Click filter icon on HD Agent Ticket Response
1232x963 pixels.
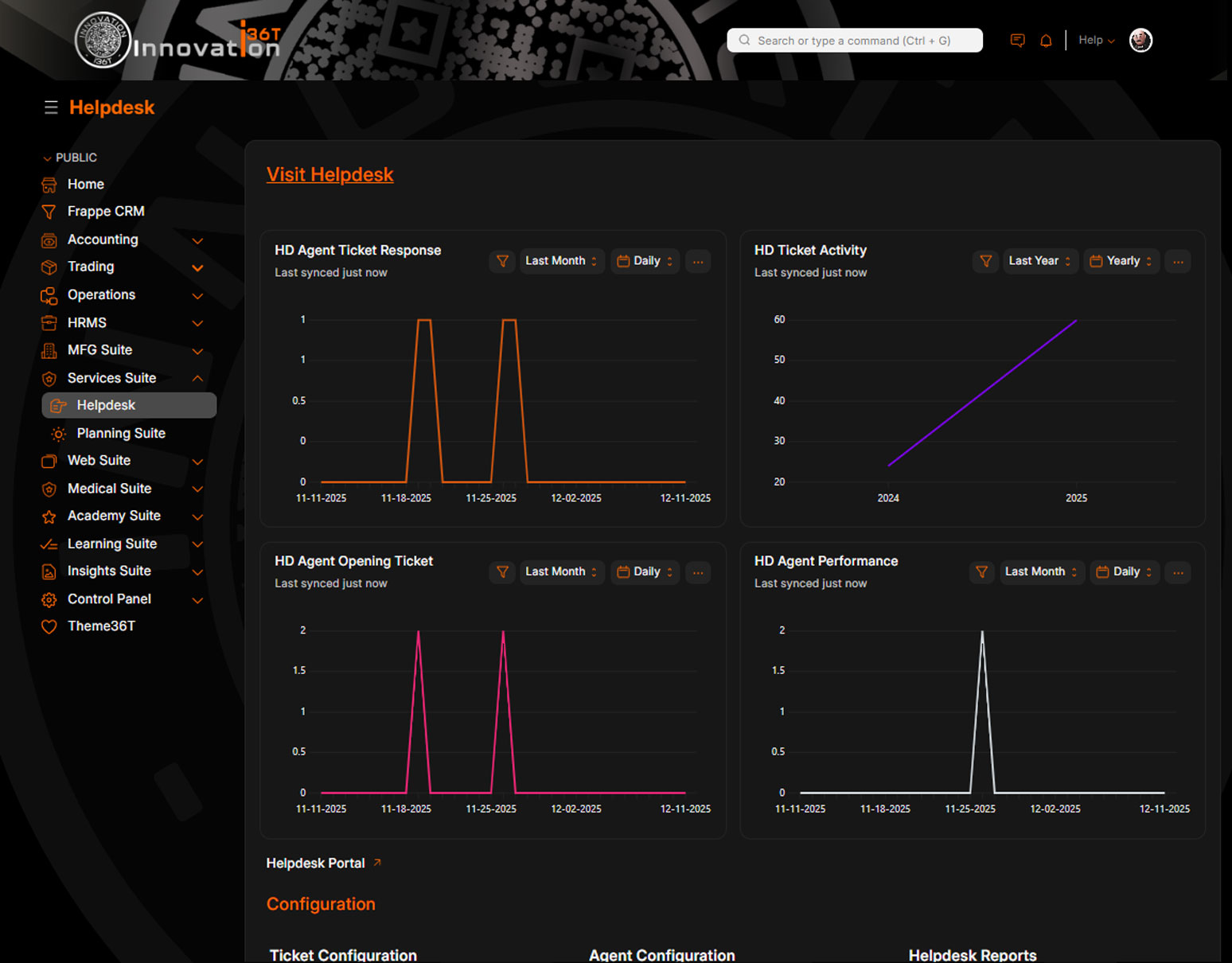502,261
